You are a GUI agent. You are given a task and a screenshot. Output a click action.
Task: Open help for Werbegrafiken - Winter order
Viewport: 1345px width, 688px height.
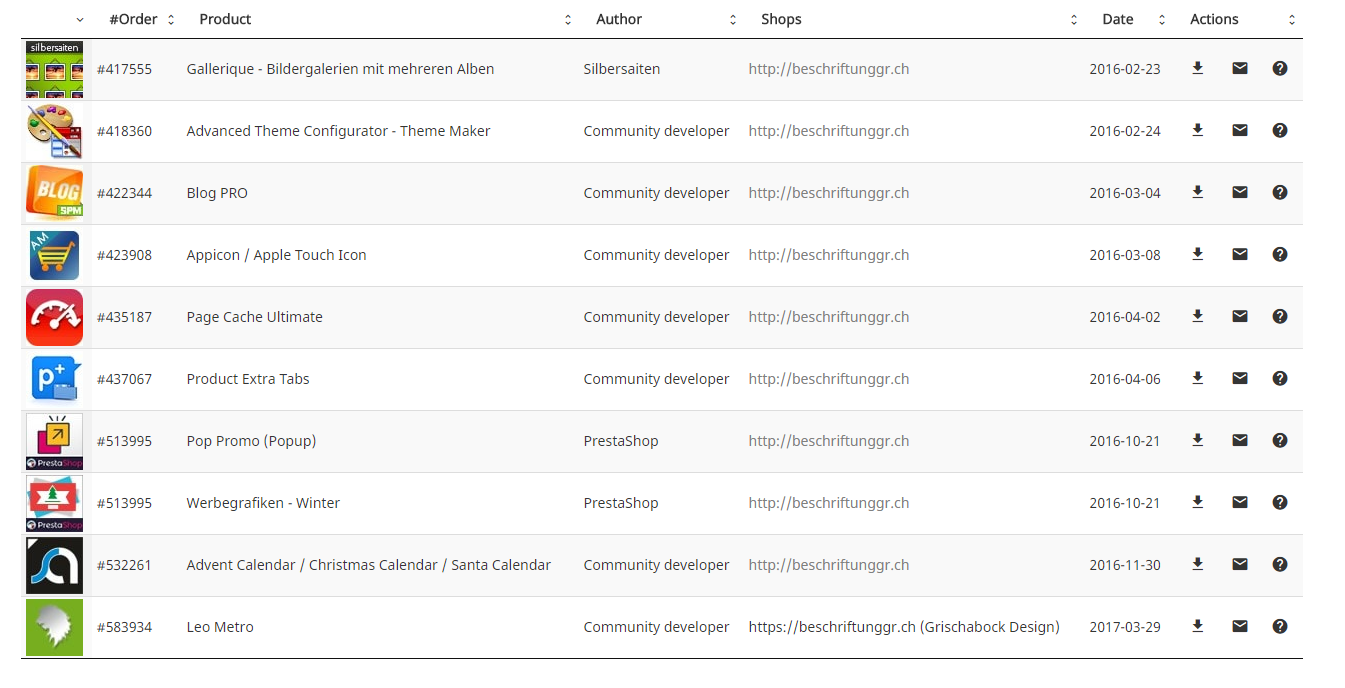pos(1279,502)
